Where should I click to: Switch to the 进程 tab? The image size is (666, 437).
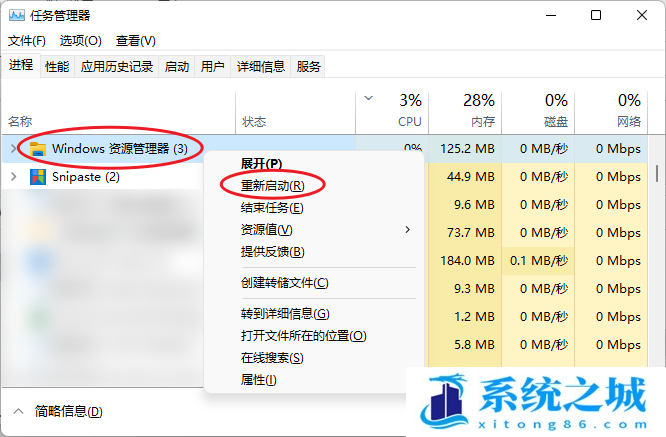21,65
